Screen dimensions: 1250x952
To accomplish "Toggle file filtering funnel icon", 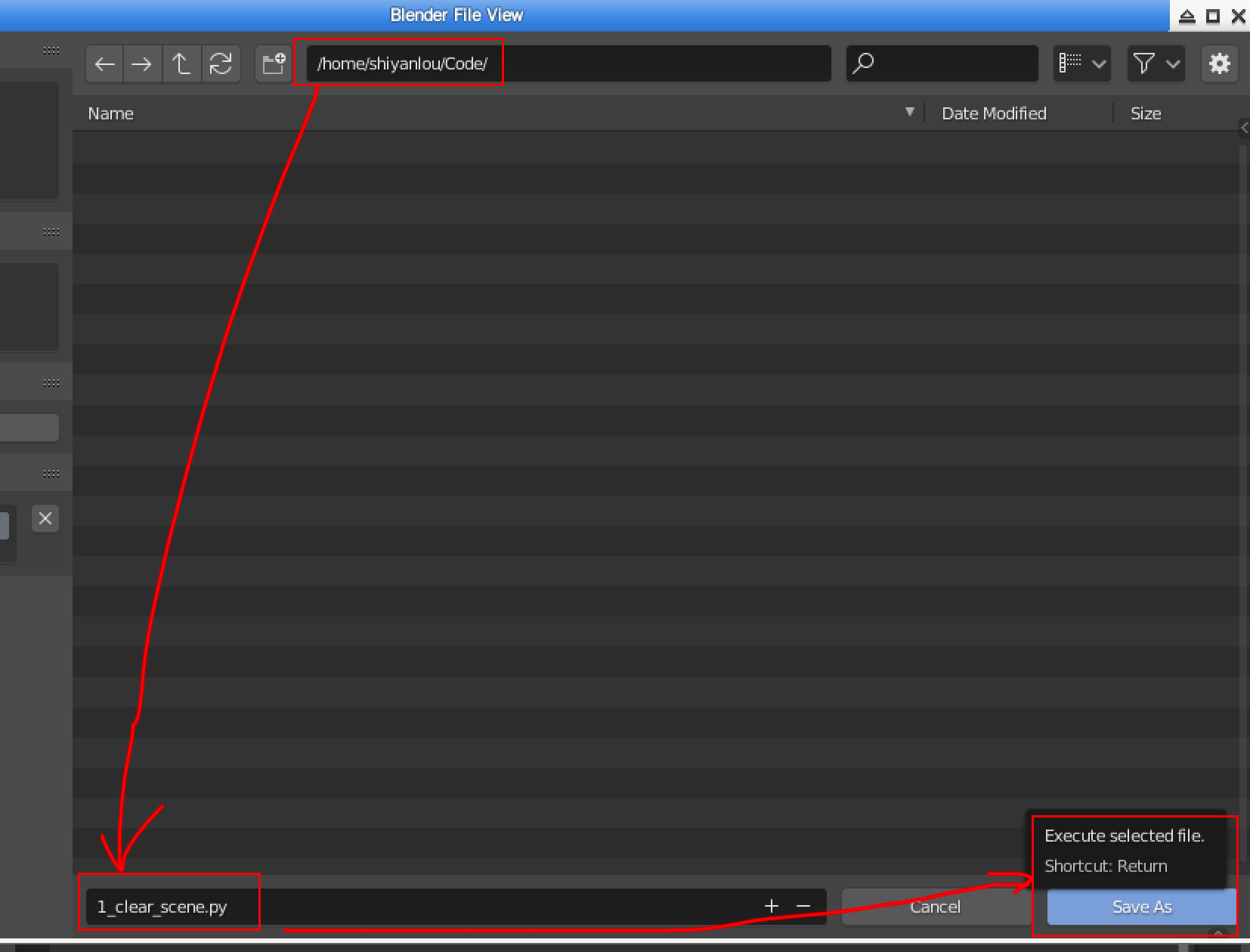I will [x=1144, y=63].
